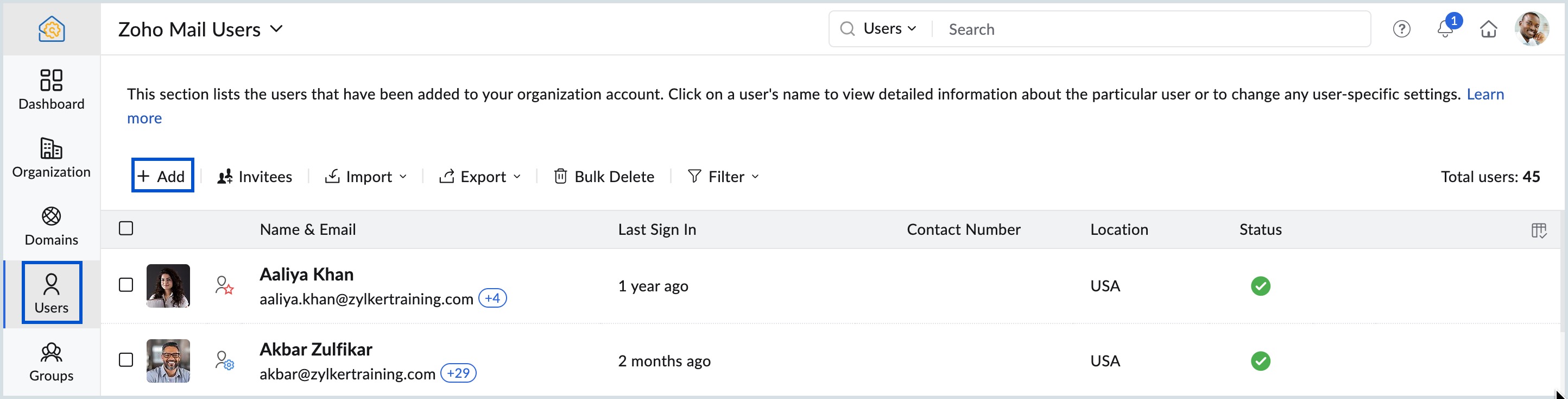Click the Location column header
1568x399 pixels.
tap(1119, 229)
